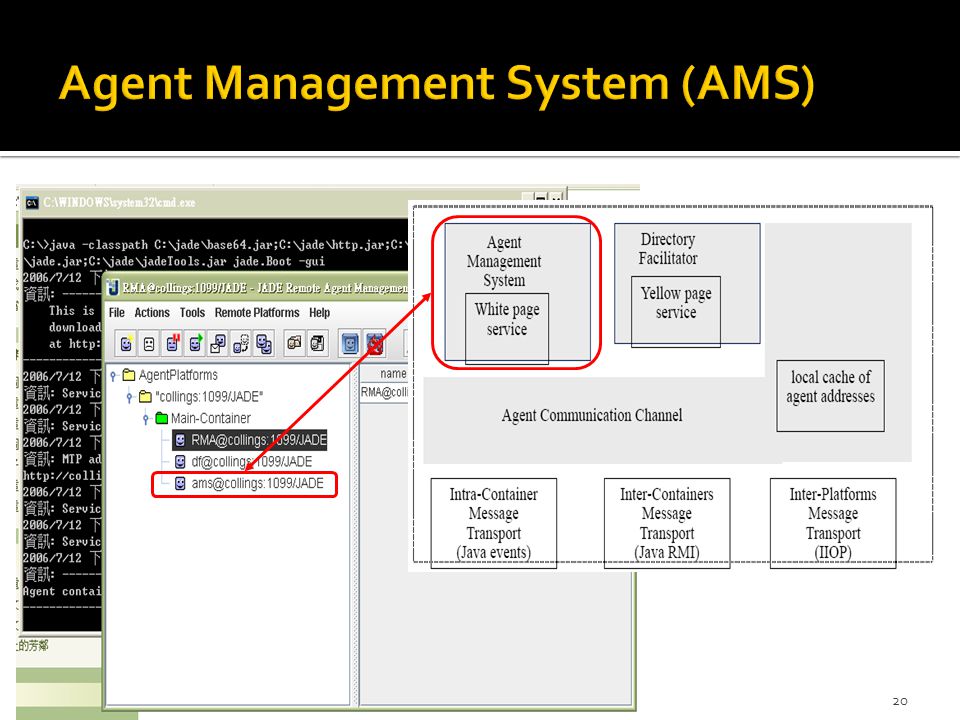Click the slide page number 20

click(899, 701)
